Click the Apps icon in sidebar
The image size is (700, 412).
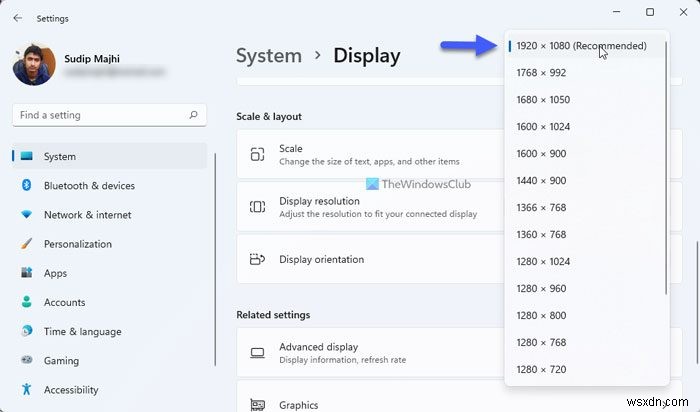tap(26, 273)
